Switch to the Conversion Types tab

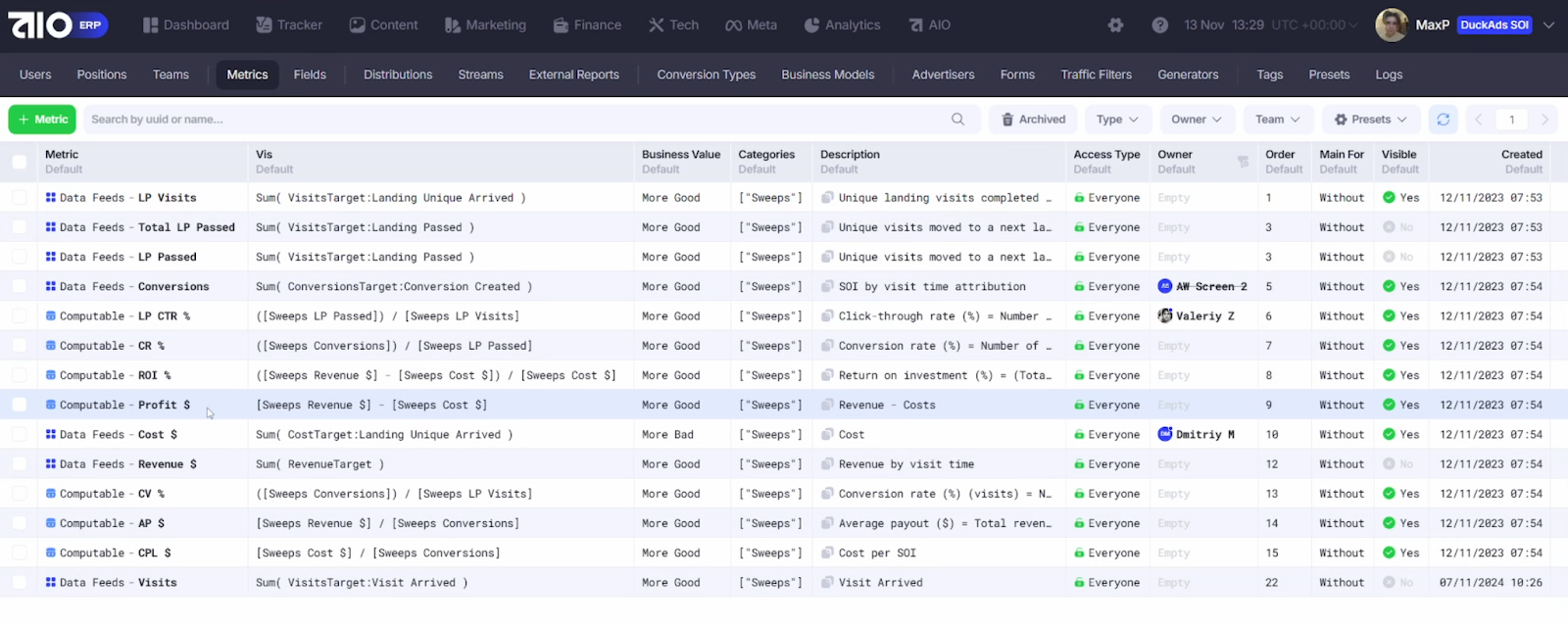click(706, 74)
